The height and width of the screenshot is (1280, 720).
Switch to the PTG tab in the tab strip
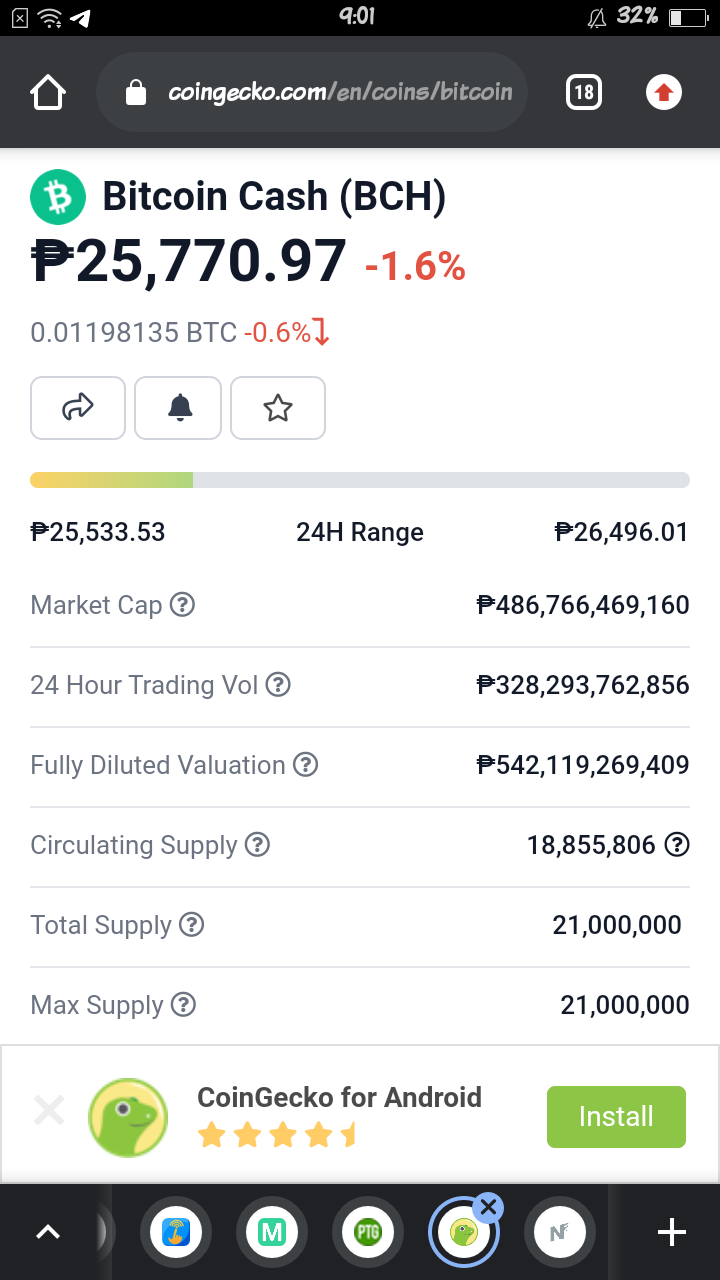pos(368,1233)
